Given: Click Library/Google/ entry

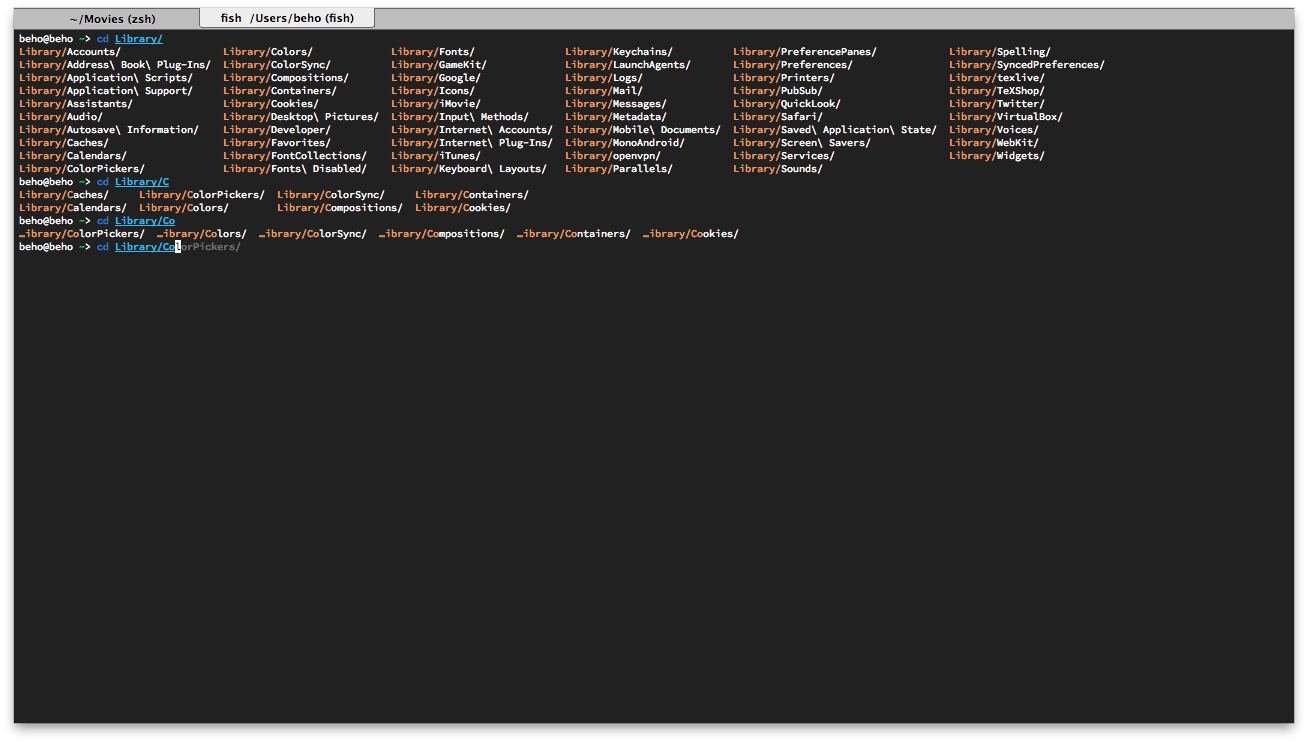Looking at the screenshot, I should click(436, 78).
